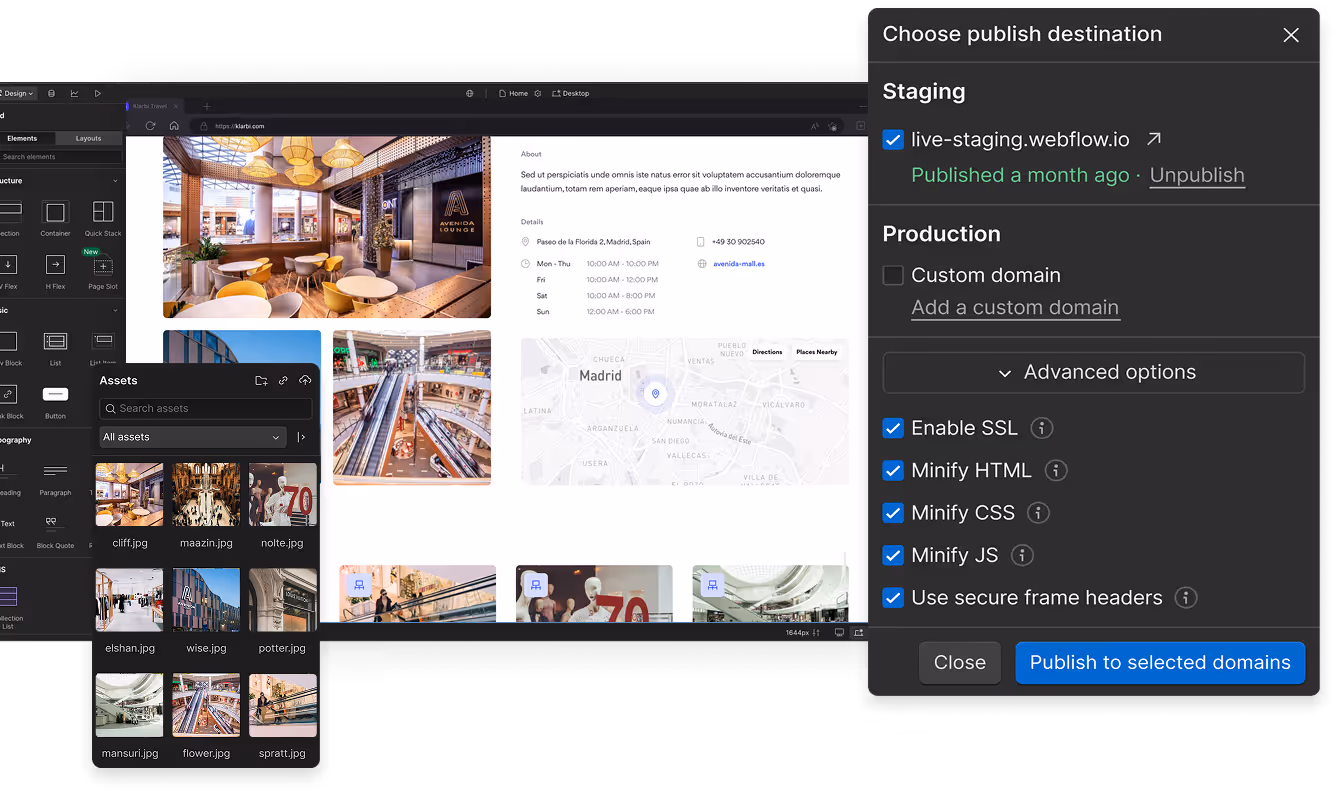1337x793 pixels.
Task: Close the publish destination dialog
Action: click(1290, 35)
